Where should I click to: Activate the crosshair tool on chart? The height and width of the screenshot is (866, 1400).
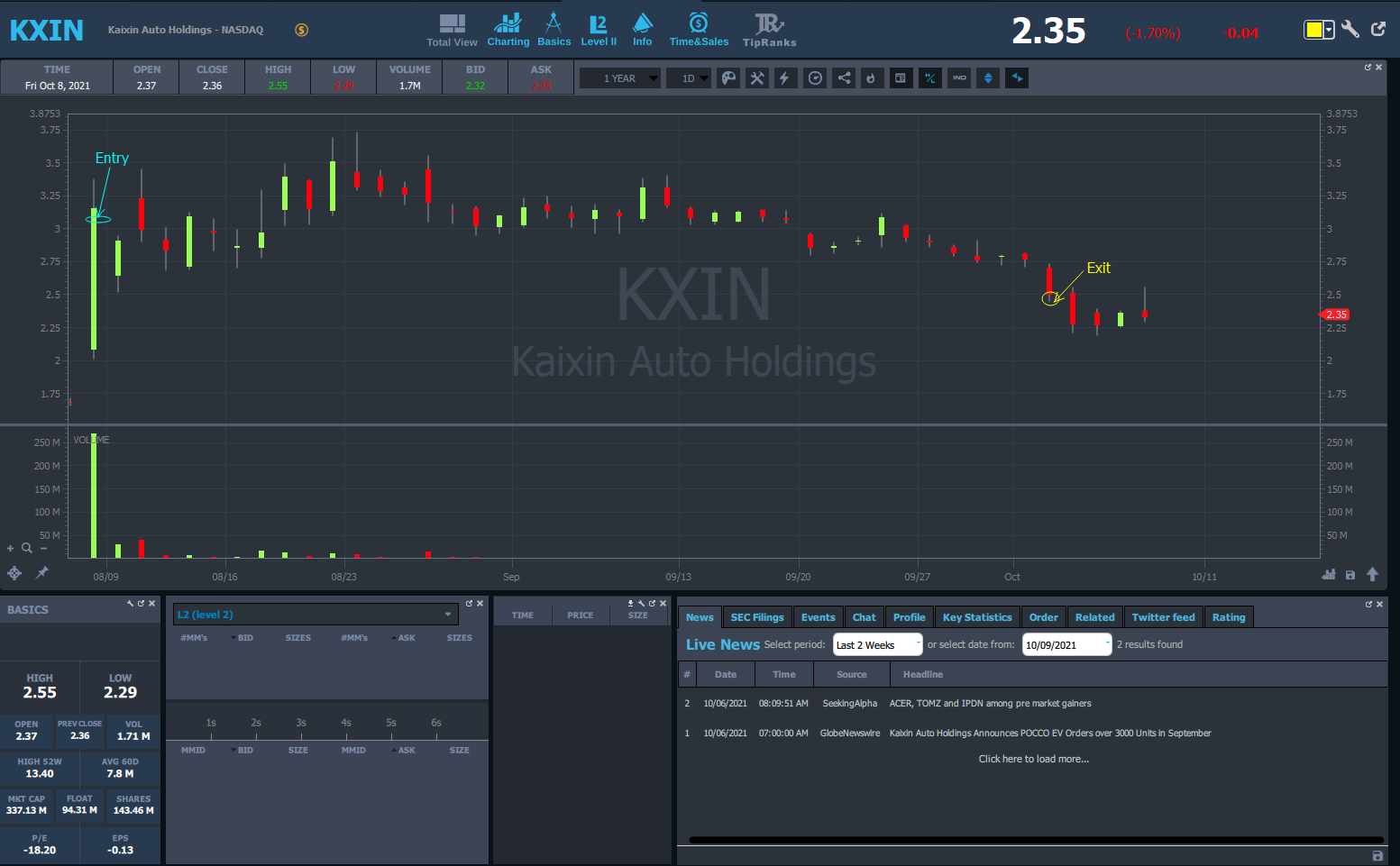[14, 573]
